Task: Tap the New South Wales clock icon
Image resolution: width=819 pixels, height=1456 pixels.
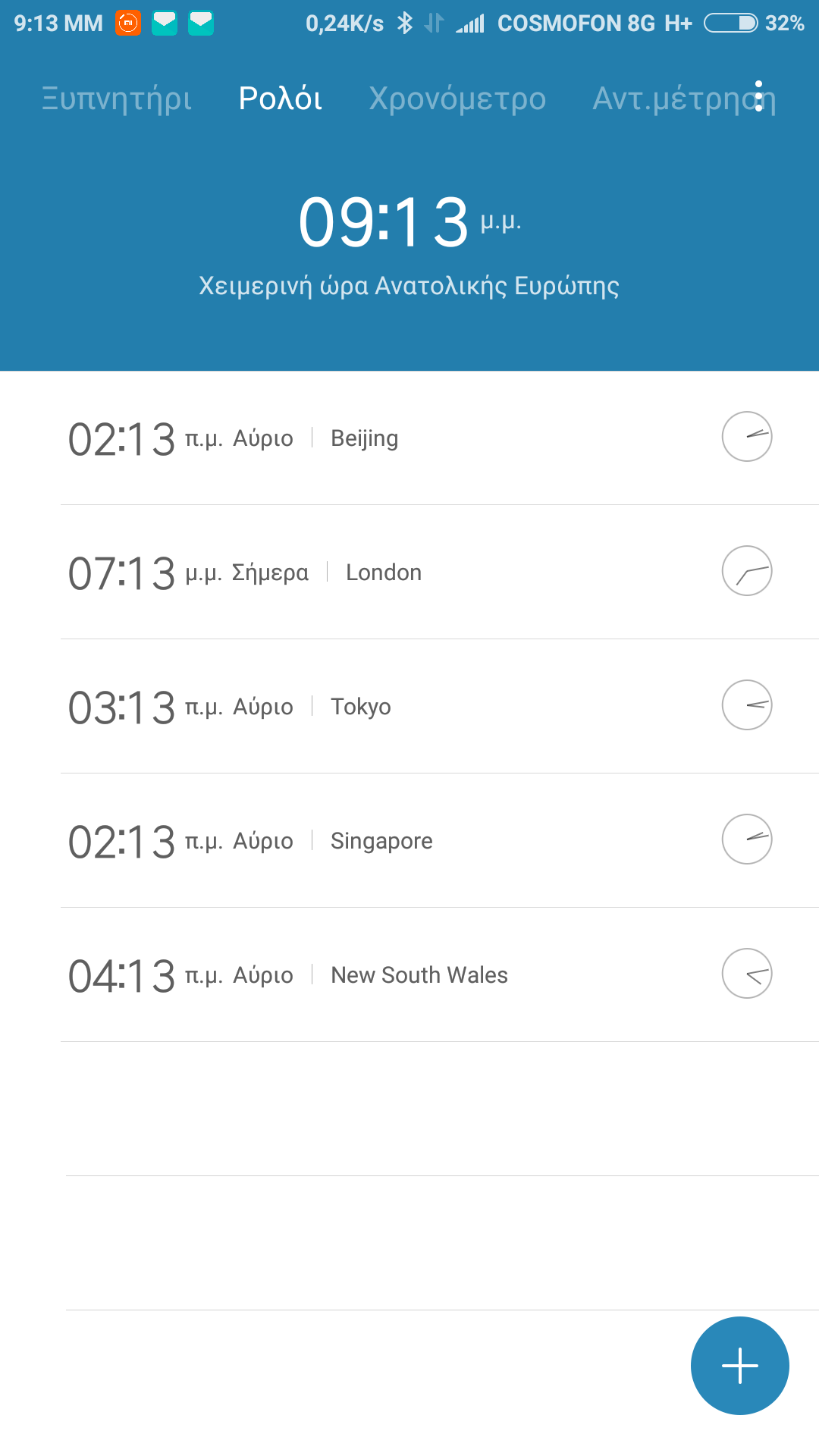Action: coord(746,974)
